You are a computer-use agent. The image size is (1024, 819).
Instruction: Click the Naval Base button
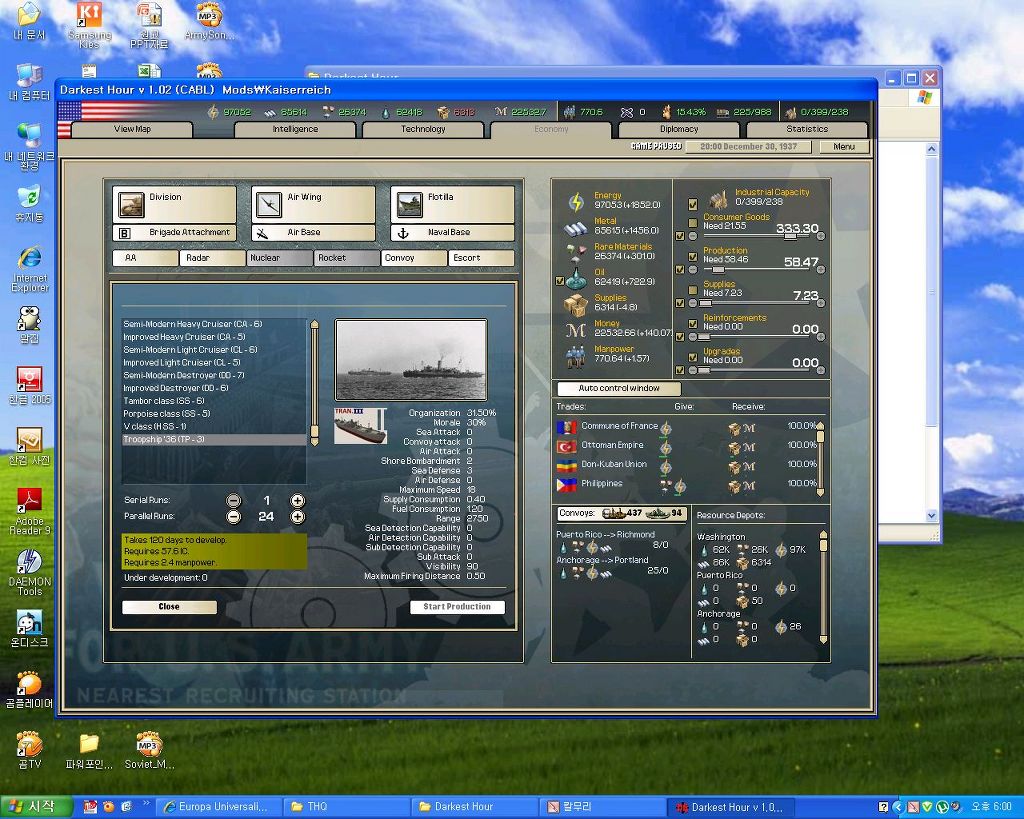452,233
